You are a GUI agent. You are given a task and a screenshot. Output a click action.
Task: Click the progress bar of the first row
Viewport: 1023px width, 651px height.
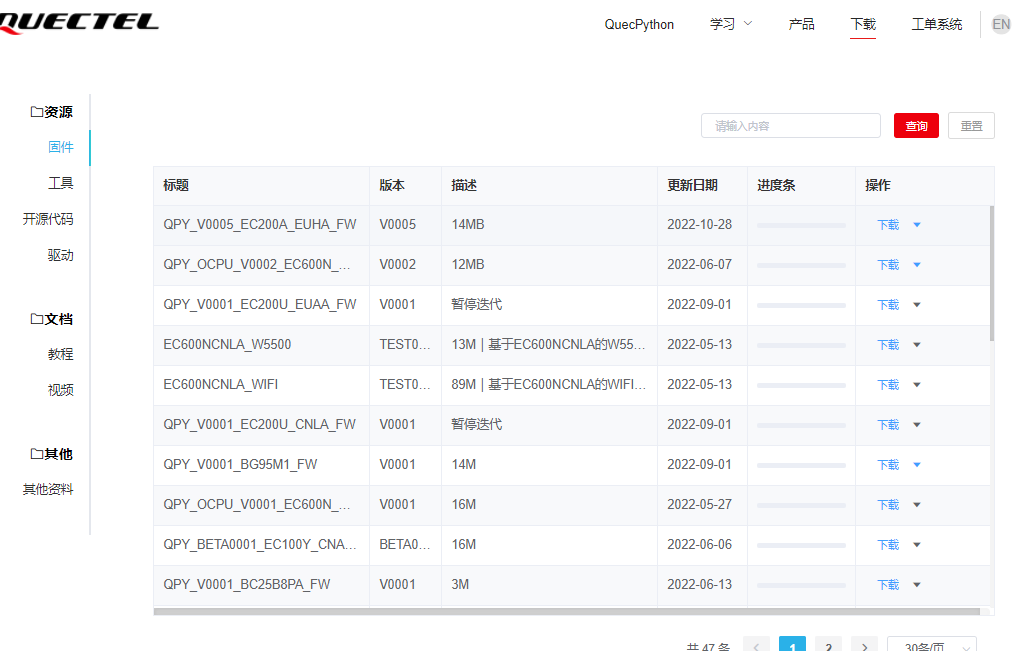click(800, 224)
